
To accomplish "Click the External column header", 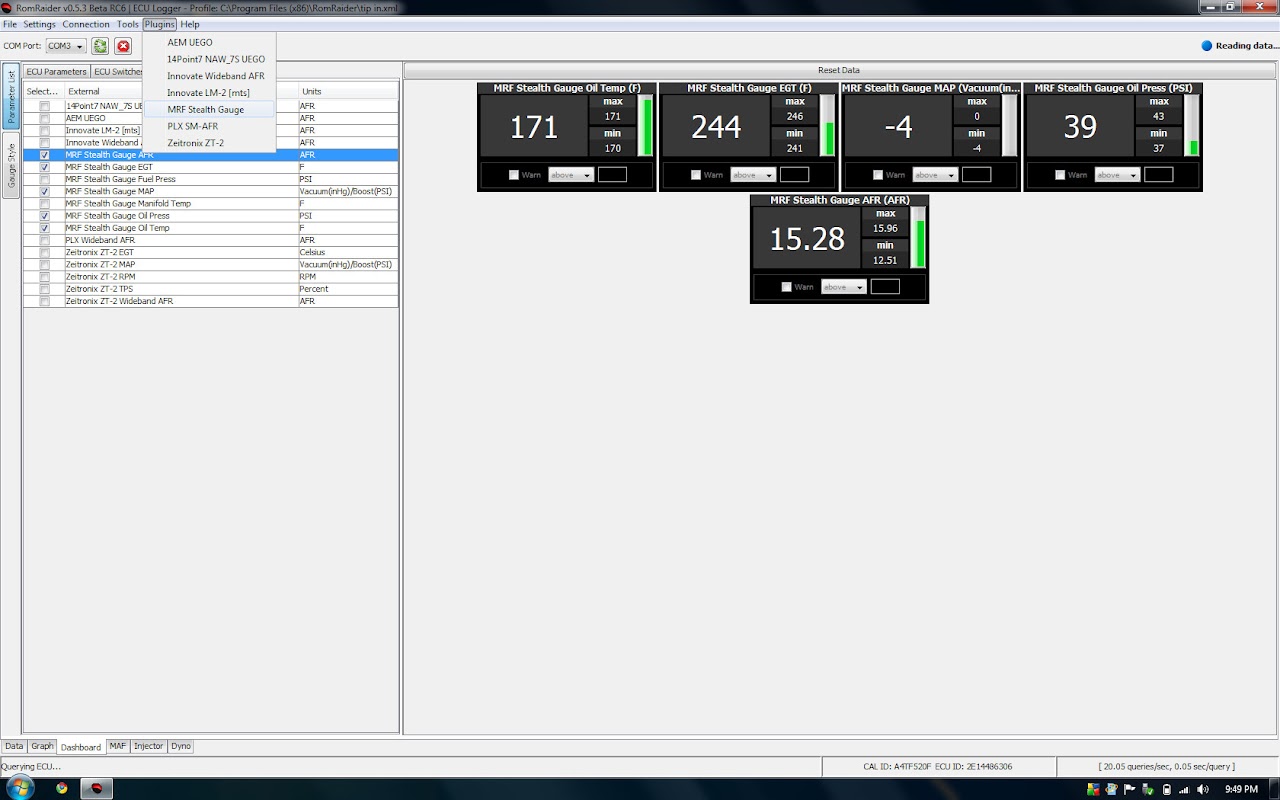I will [180, 91].
